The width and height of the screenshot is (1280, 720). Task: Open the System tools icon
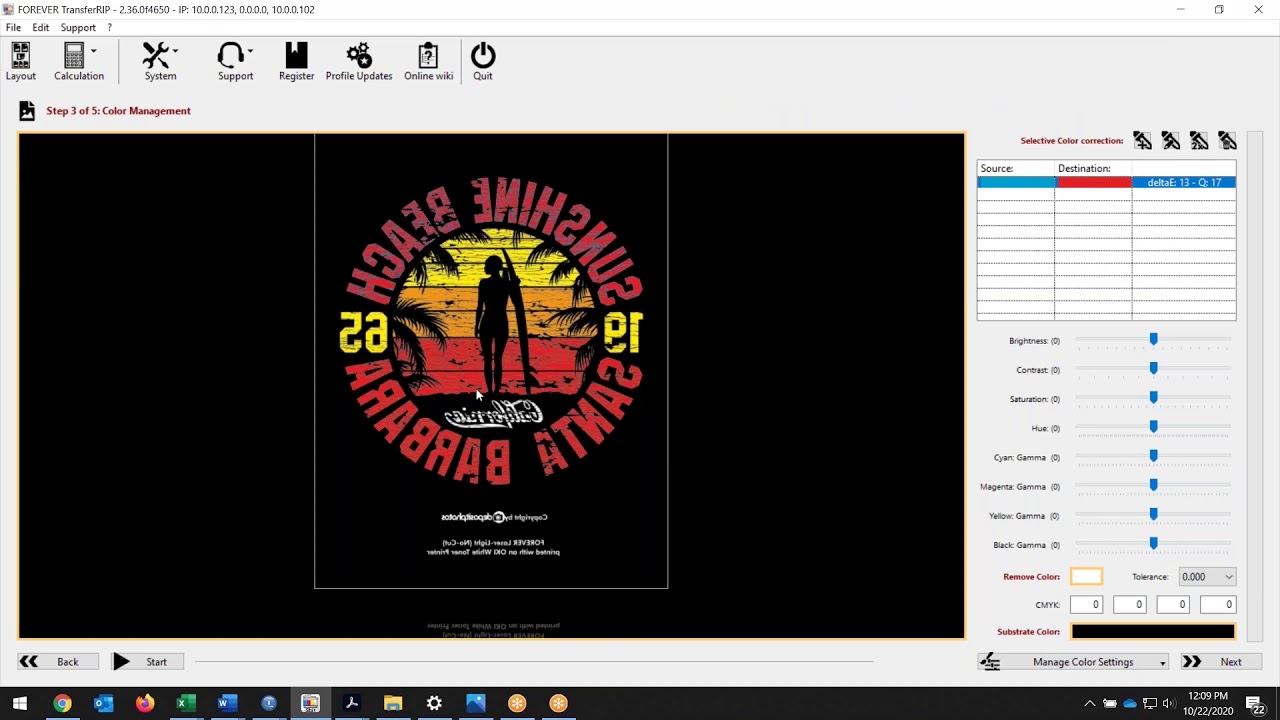156,55
